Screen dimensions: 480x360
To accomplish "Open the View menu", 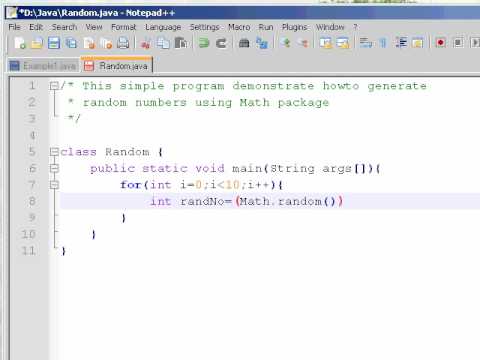I will point(94,27).
